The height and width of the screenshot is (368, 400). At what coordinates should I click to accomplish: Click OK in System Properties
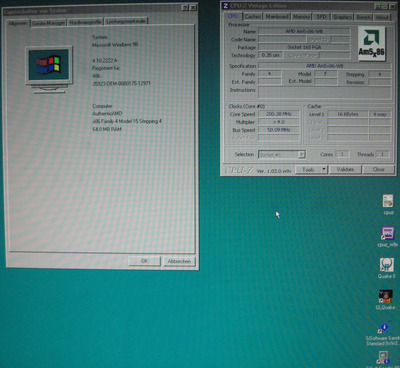point(145,261)
